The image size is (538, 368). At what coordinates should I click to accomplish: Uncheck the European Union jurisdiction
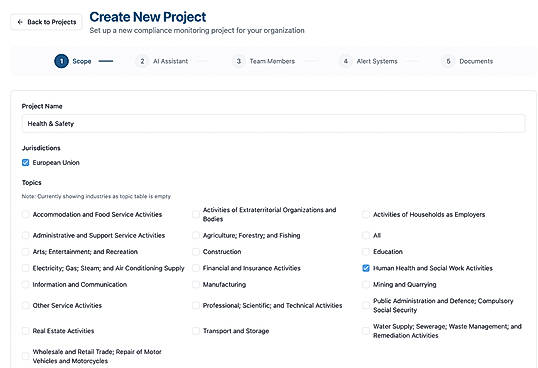click(x=25, y=163)
